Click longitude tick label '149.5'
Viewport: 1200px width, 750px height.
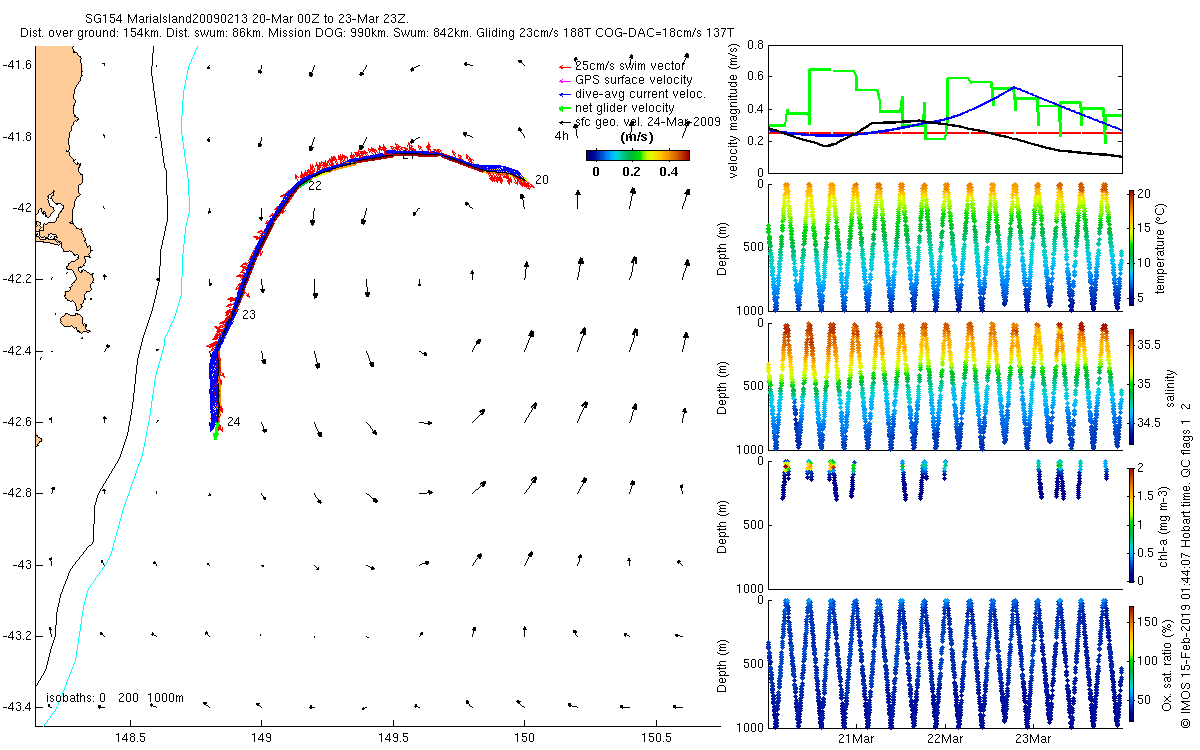point(393,738)
